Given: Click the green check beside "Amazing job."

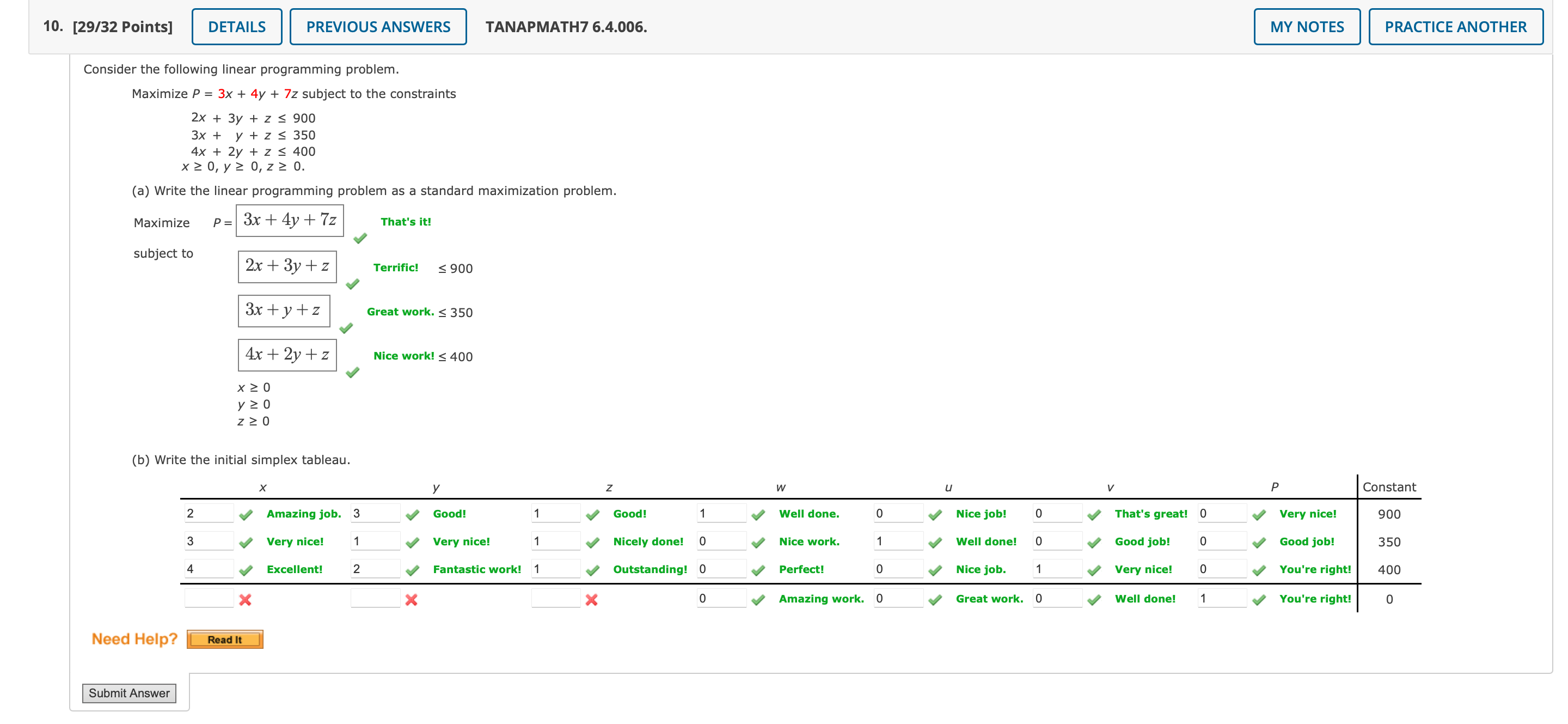Looking at the screenshot, I should tap(246, 515).
